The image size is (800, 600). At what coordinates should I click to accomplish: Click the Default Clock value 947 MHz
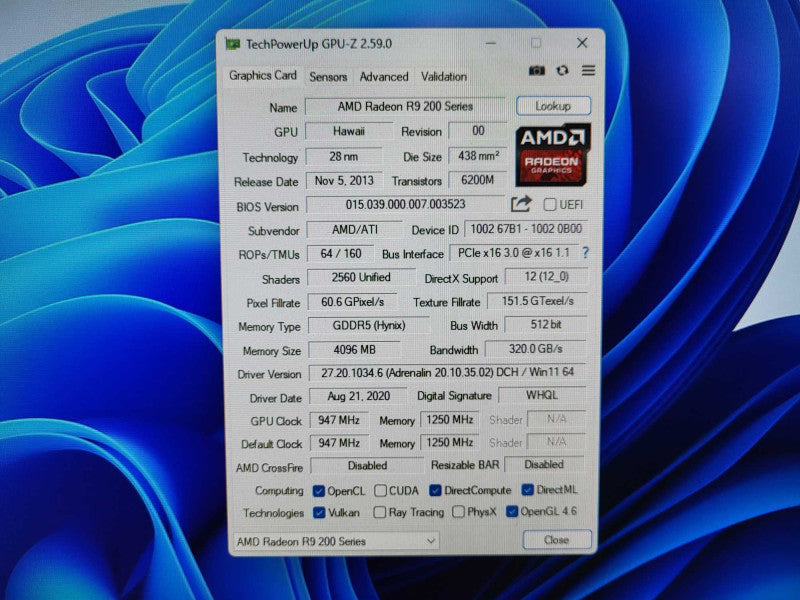(339, 443)
